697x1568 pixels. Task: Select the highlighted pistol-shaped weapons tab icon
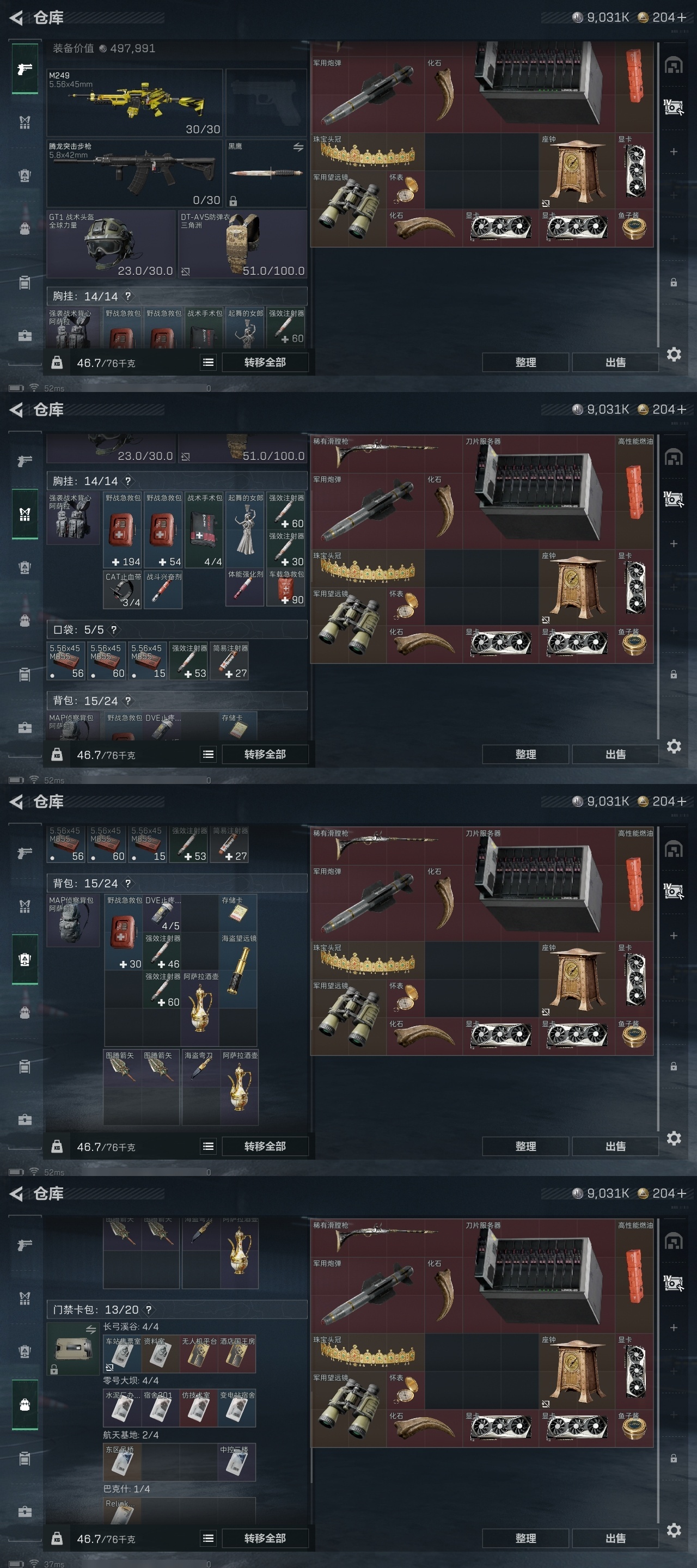point(25,69)
